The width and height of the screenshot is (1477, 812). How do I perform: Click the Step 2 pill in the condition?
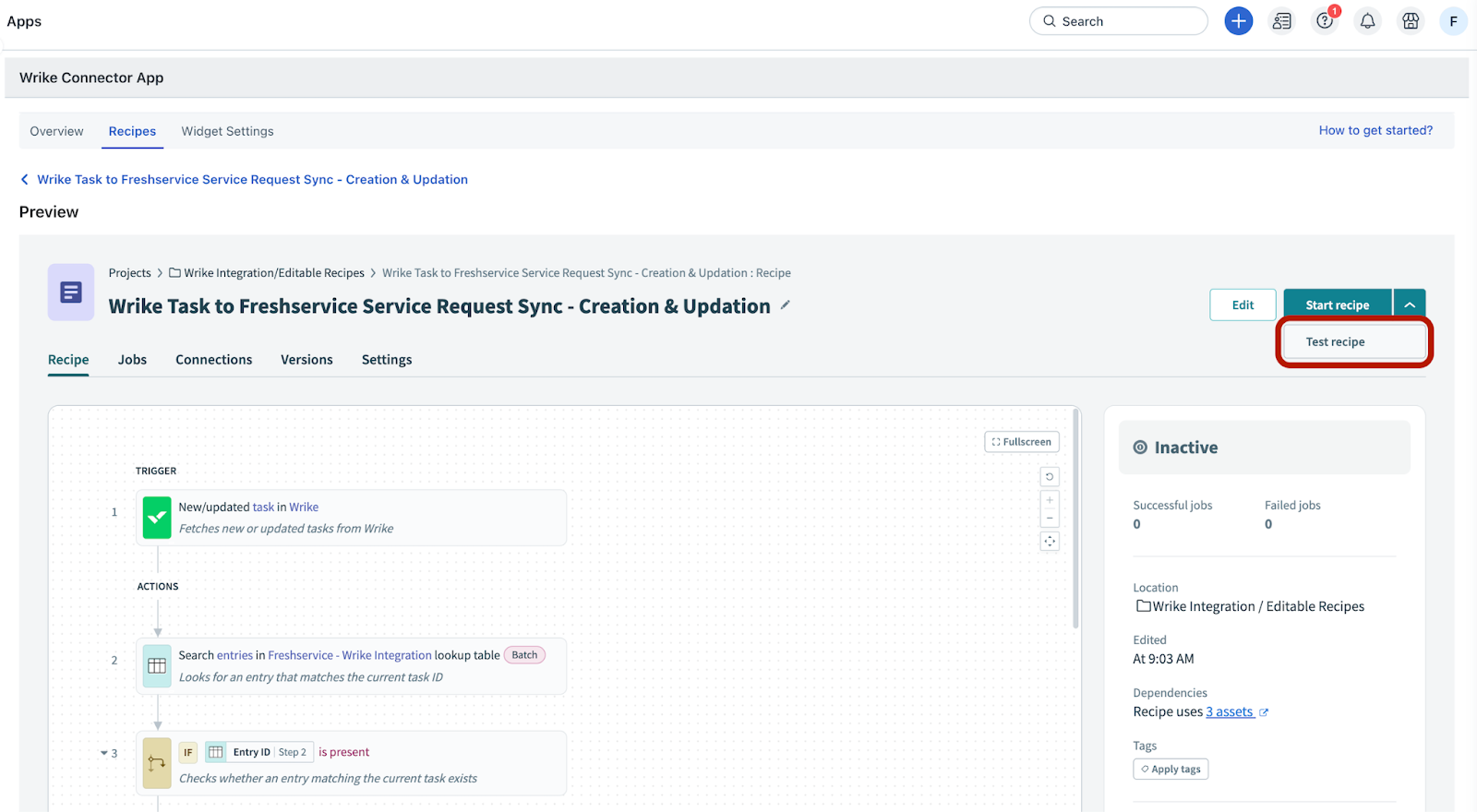[293, 752]
